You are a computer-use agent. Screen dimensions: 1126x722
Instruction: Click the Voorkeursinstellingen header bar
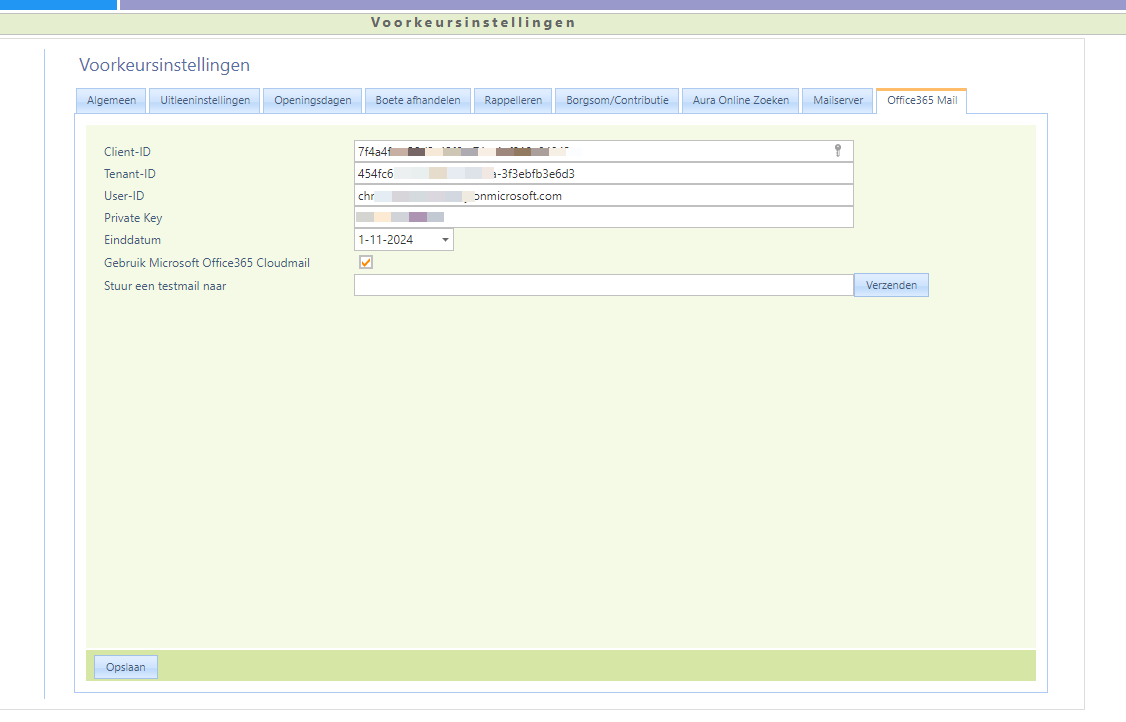563,23
